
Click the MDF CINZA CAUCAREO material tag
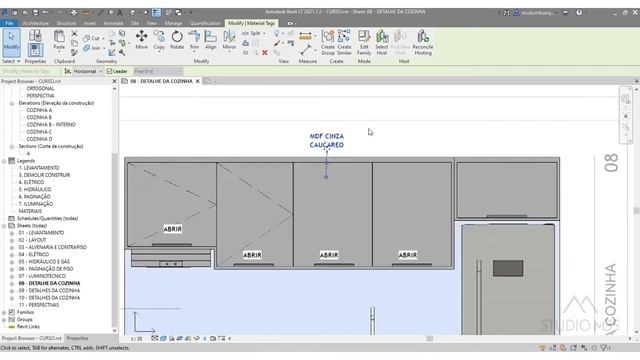coord(327,140)
